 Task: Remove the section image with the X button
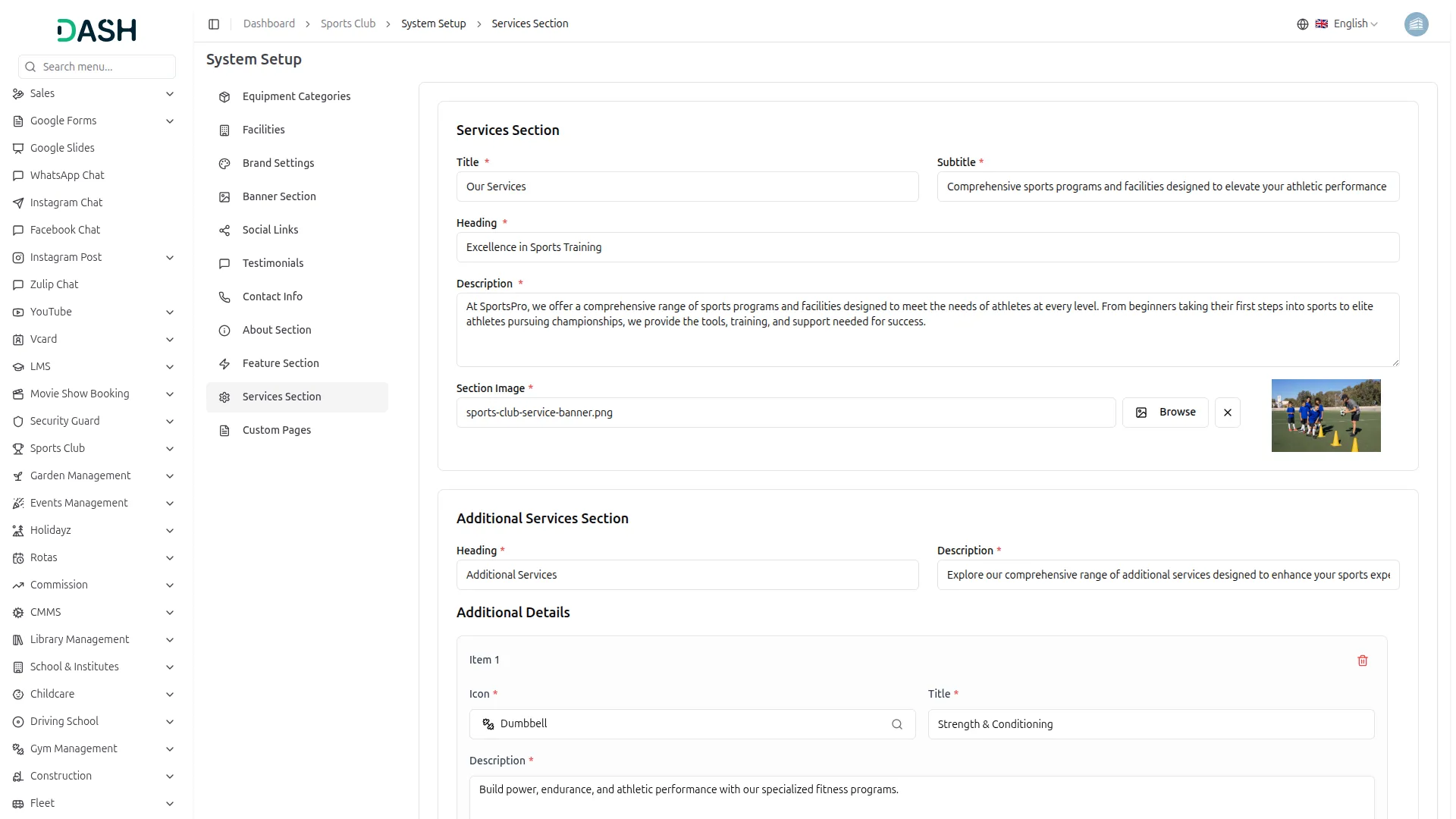(1228, 413)
